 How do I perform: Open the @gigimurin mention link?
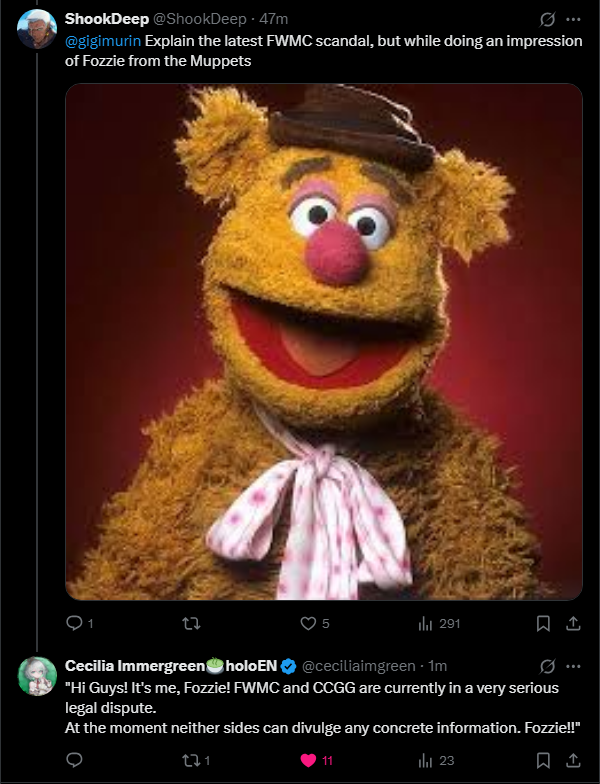click(x=103, y=42)
